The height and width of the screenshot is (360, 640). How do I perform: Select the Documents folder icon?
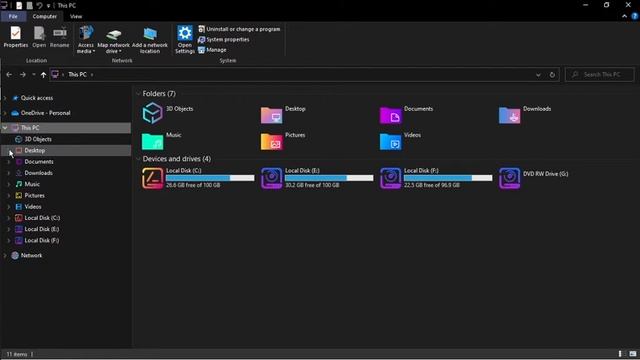tap(391, 115)
